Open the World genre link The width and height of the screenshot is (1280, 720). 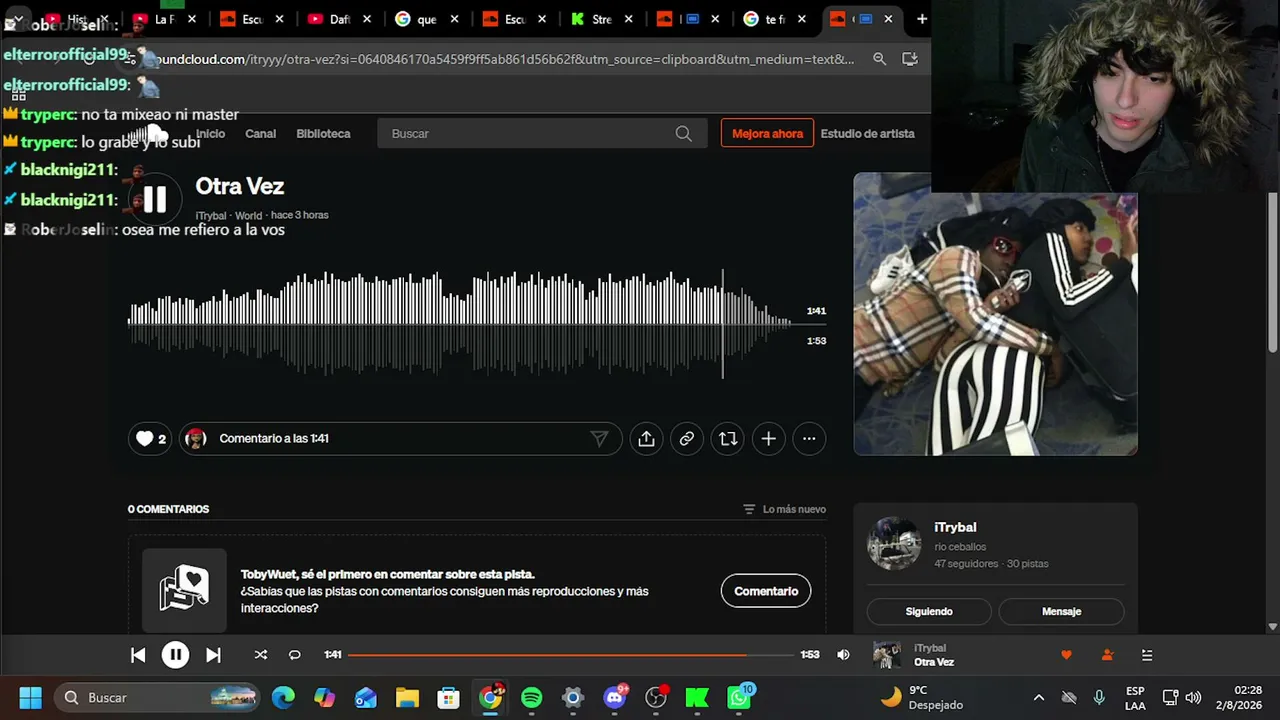(248, 215)
